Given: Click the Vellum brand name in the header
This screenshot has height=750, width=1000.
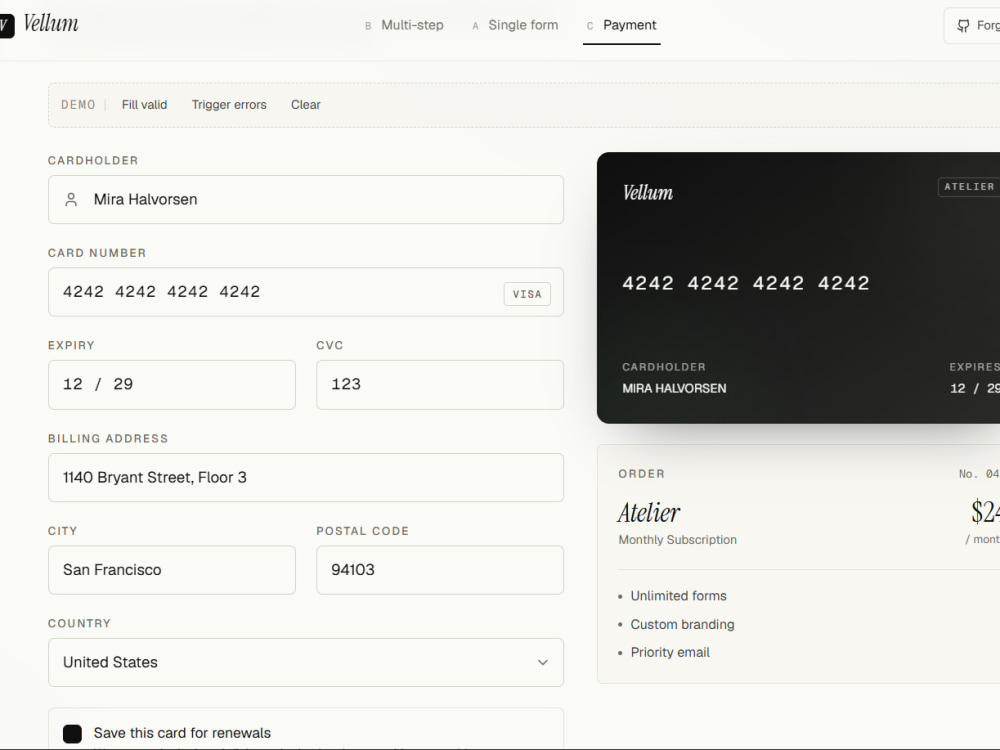Looking at the screenshot, I should pos(51,24).
